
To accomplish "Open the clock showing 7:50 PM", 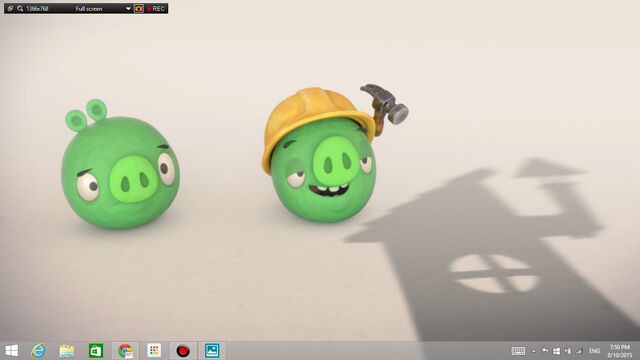I will tap(620, 351).
